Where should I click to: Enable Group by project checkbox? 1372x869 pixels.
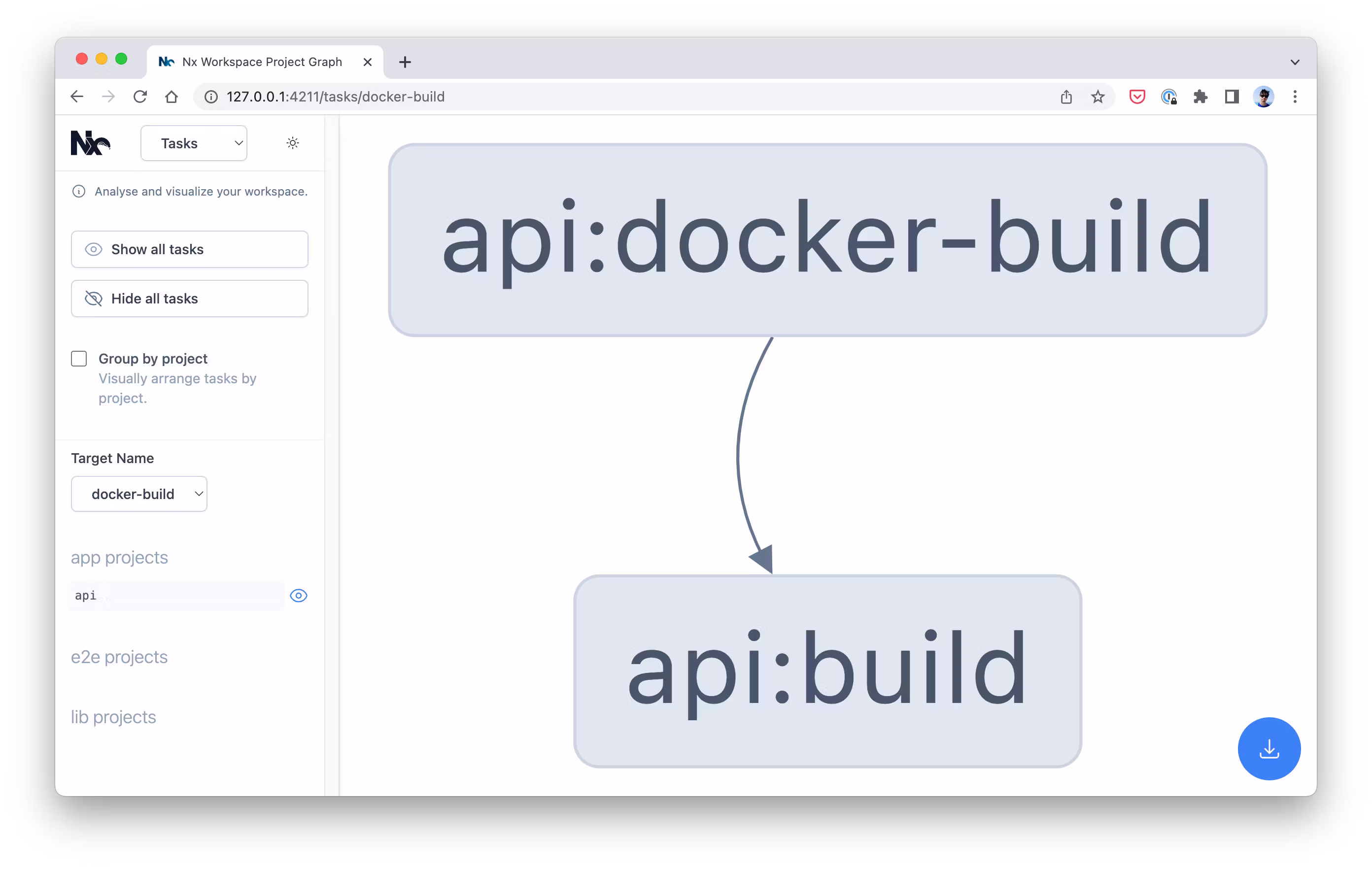79,359
